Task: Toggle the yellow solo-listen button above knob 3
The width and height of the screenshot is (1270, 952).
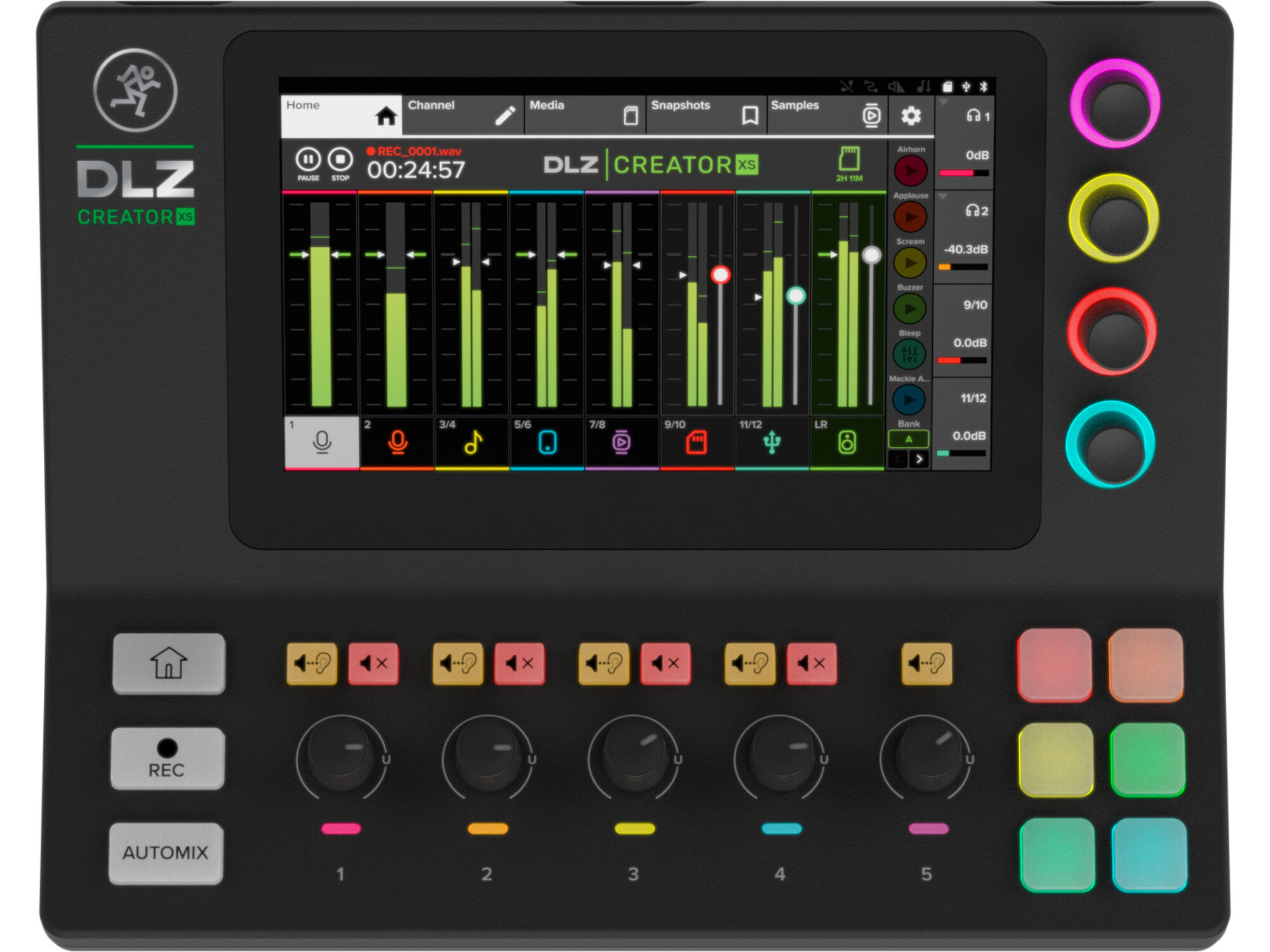Action: (604, 664)
